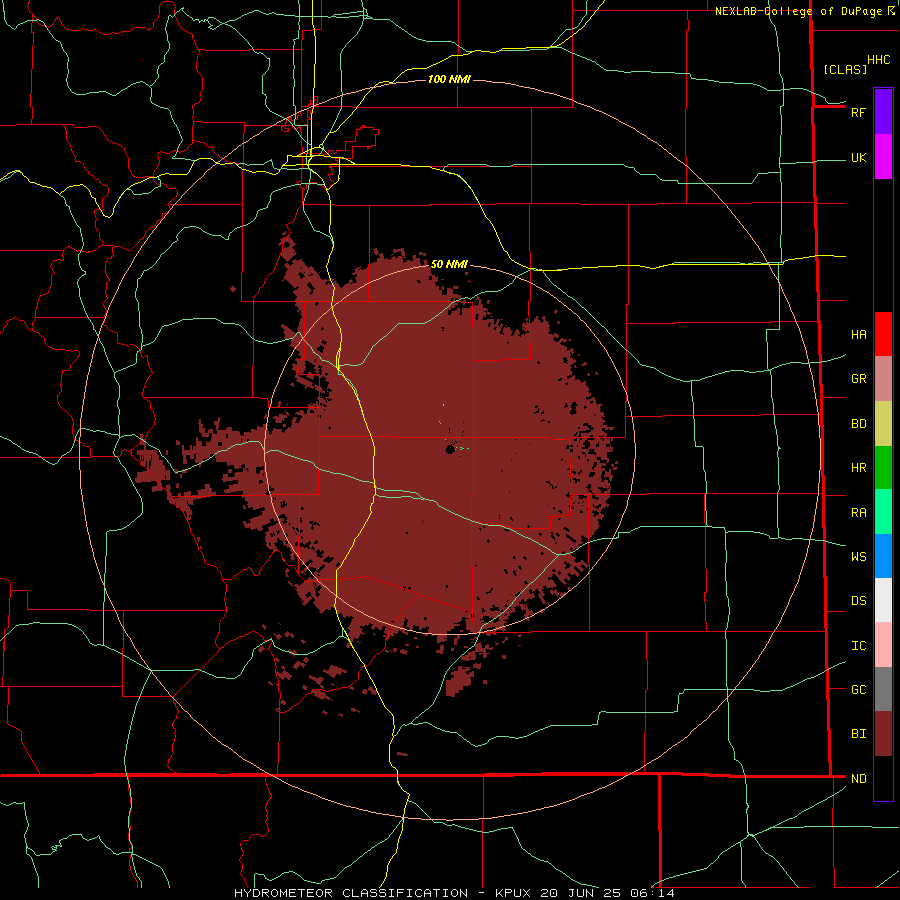Viewport: 900px width, 900px height.
Task: Click the GC legend label
Action: (858, 689)
